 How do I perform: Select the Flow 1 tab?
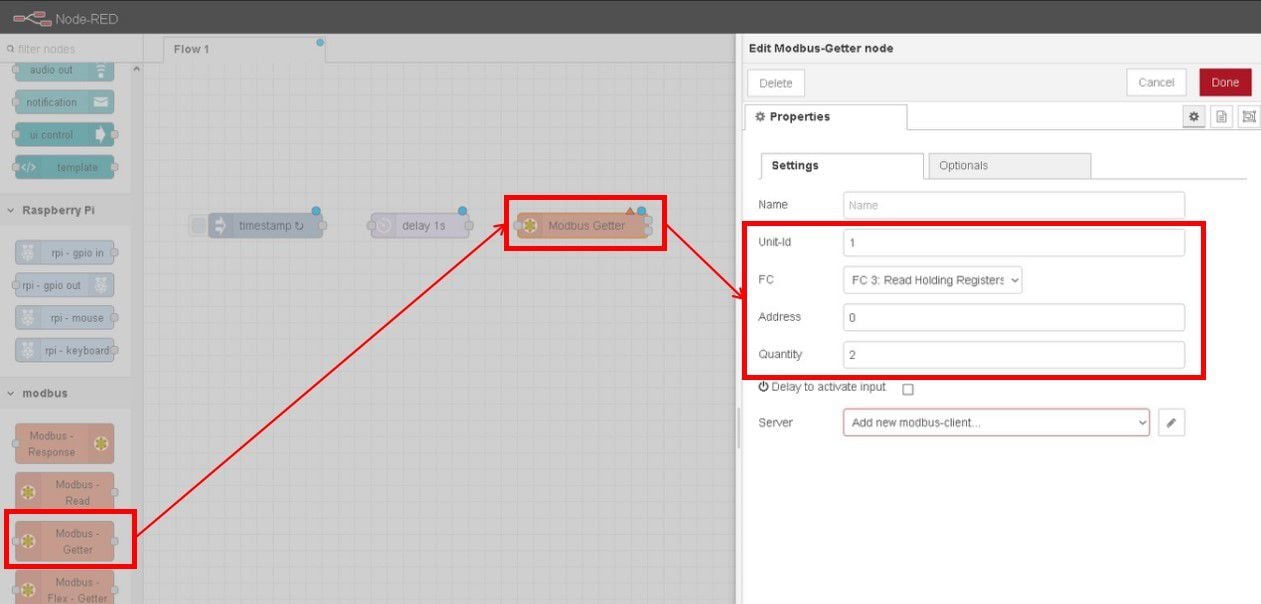point(192,49)
